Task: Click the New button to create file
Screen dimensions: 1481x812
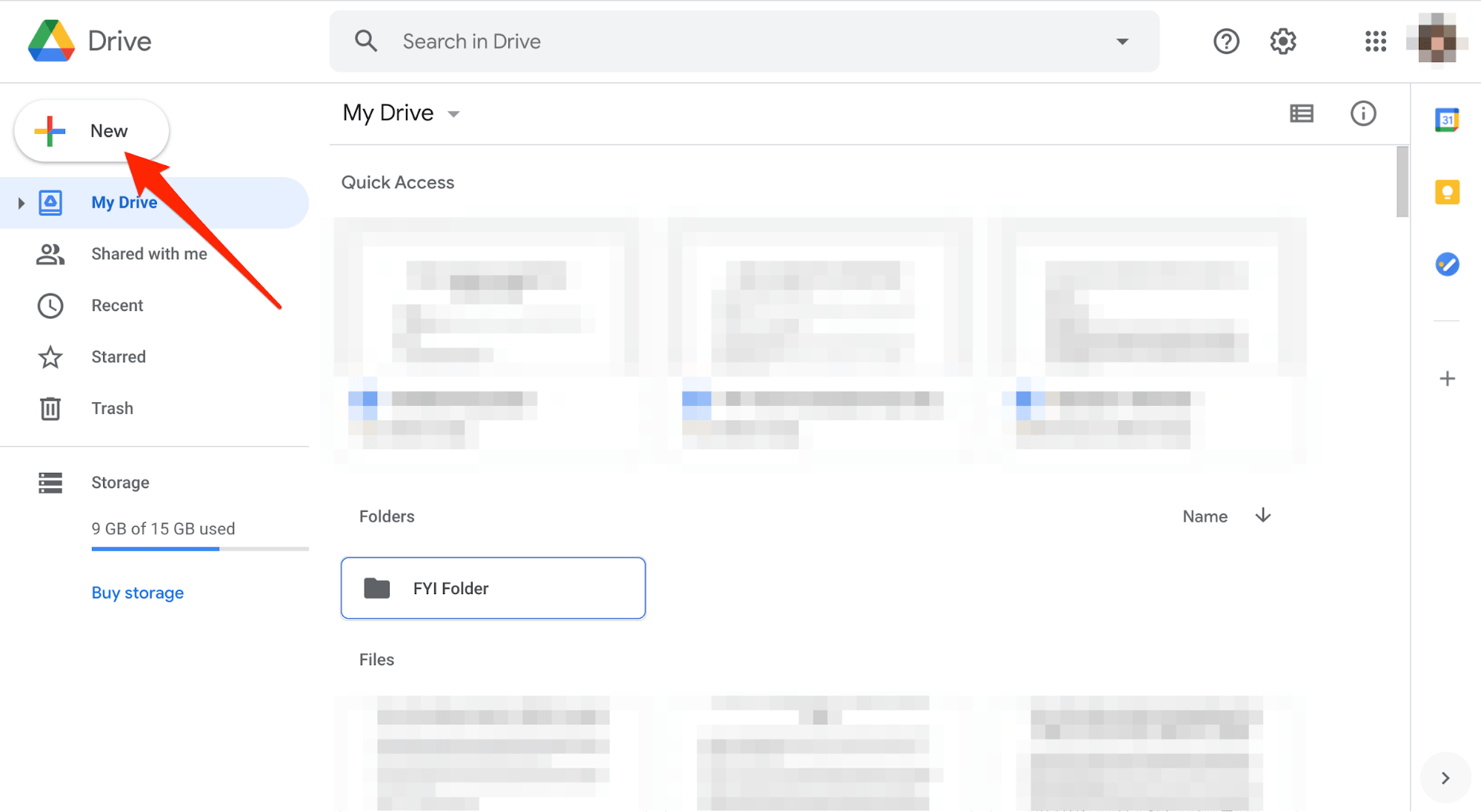Action: click(91, 130)
